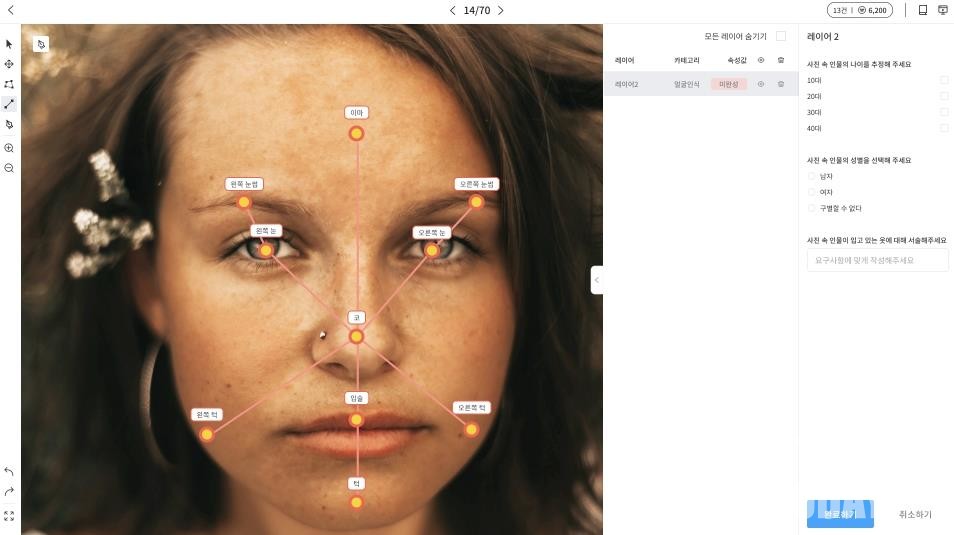Select the arrow pointer tool
This screenshot has height=535, width=954.
tap(9, 44)
